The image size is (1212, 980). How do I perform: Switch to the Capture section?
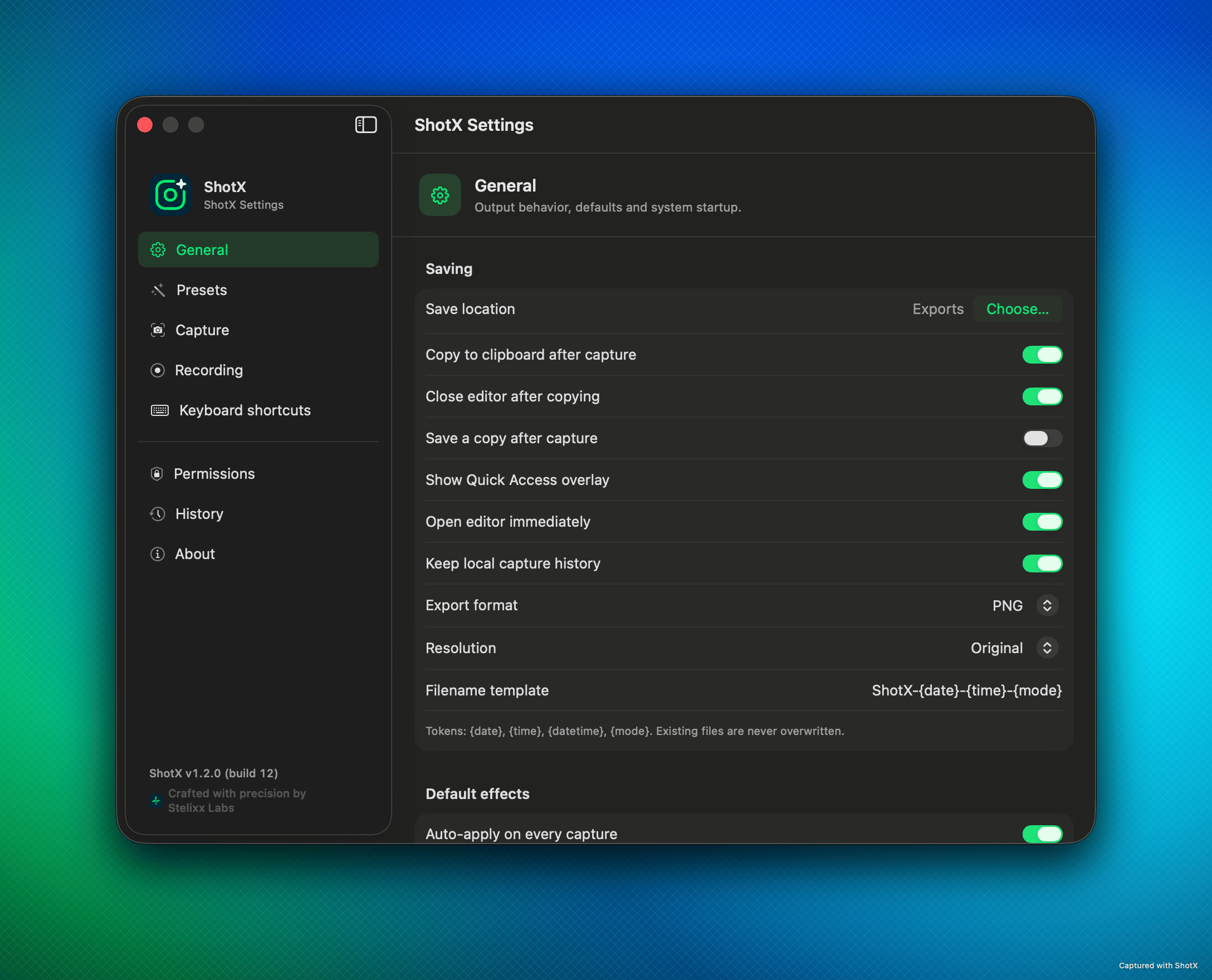(x=258, y=330)
